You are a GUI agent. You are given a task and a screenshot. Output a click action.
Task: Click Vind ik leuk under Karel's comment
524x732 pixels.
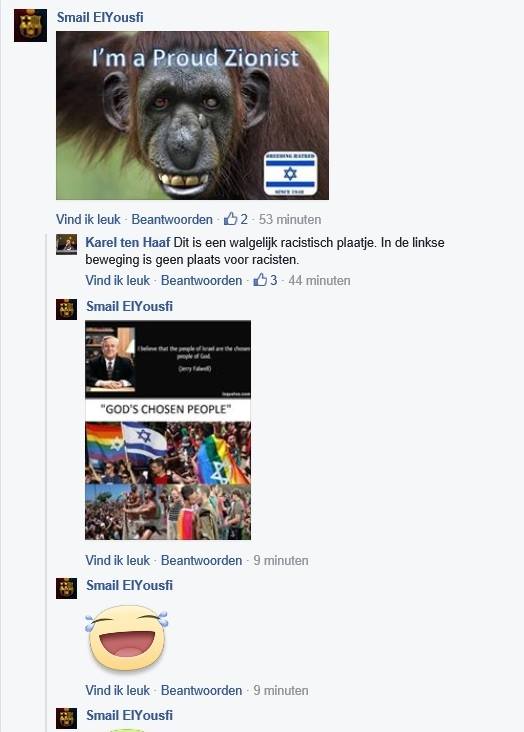[x=118, y=280]
